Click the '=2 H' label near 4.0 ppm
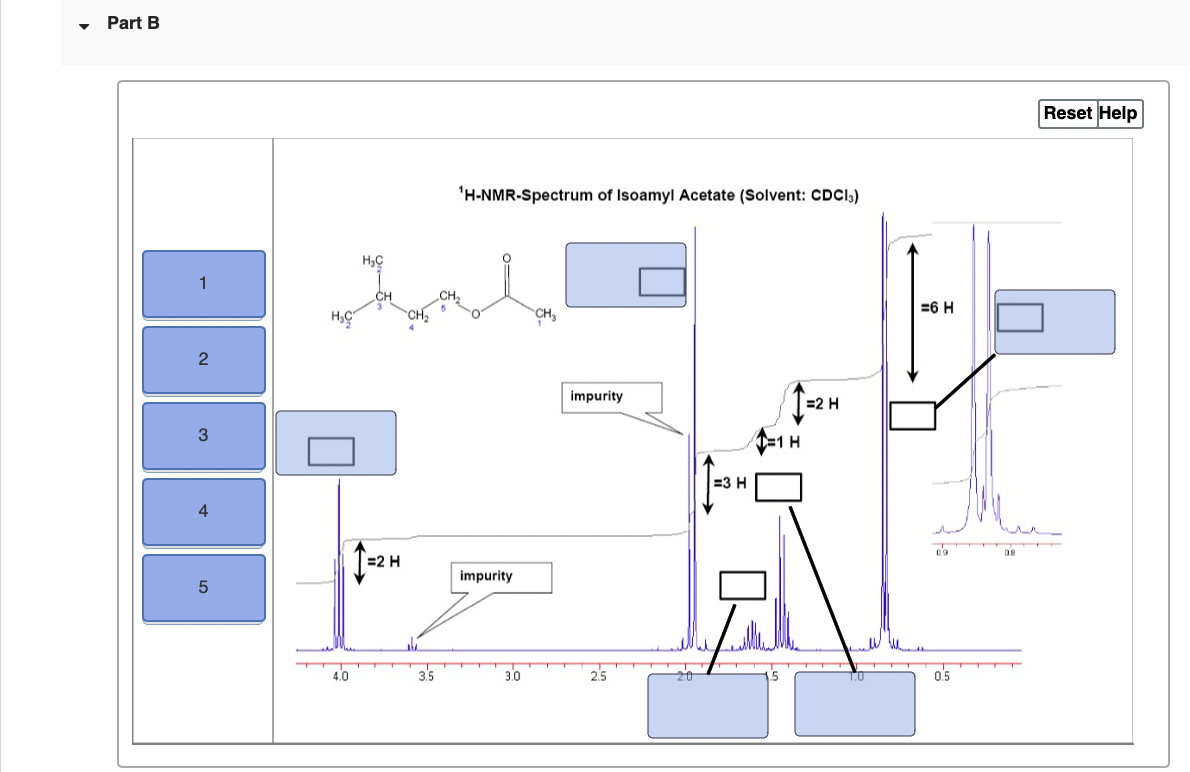1190x772 pixels. (383, 562)
